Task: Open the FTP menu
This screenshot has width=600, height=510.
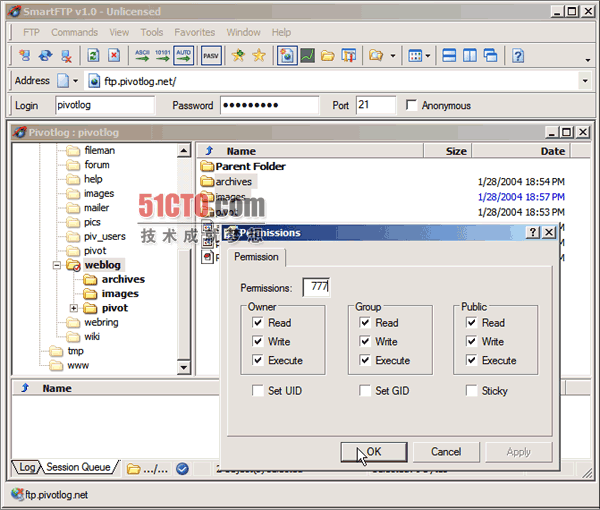Action: 31,32
